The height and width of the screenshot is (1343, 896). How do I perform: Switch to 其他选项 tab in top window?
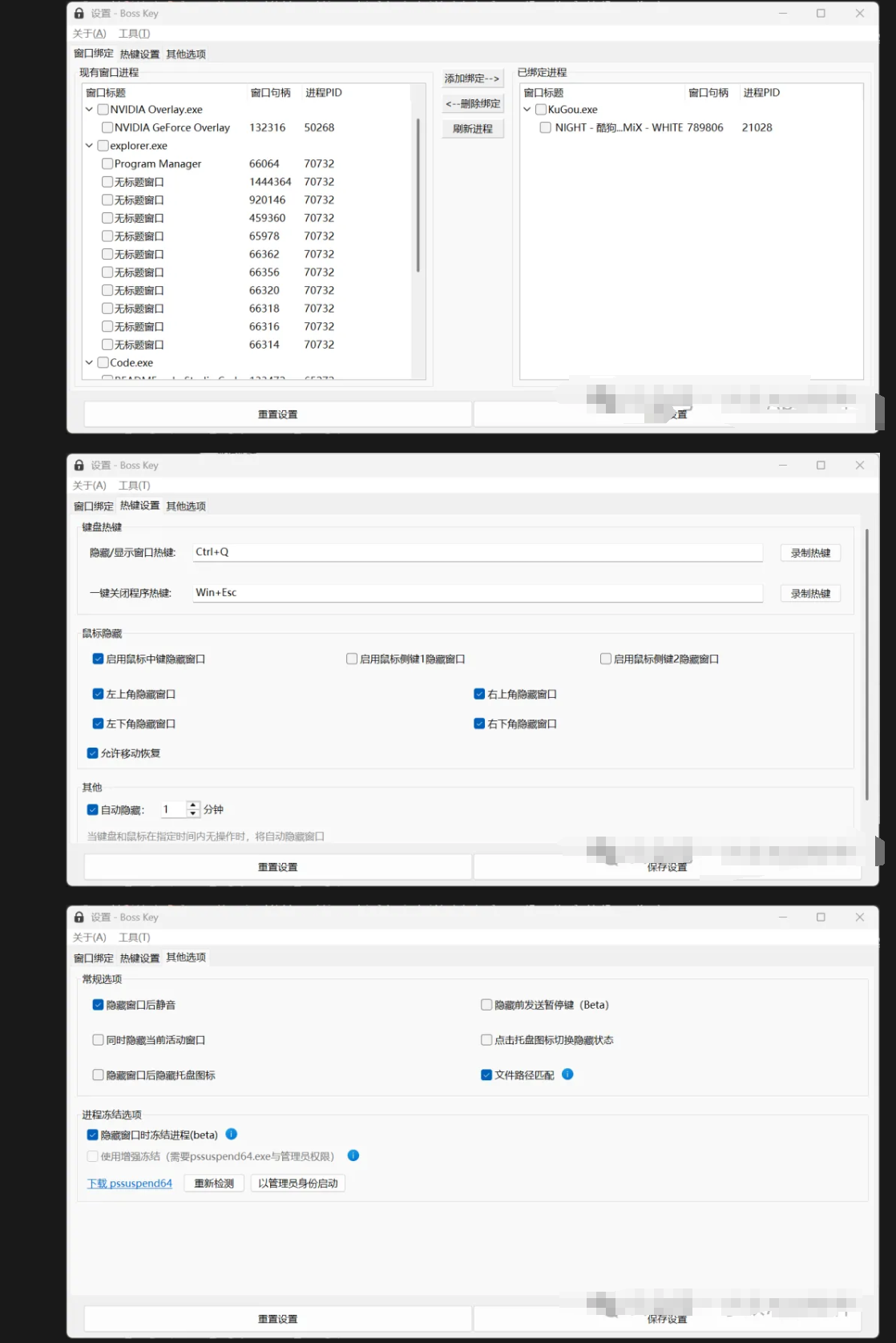tap(186, 54)
